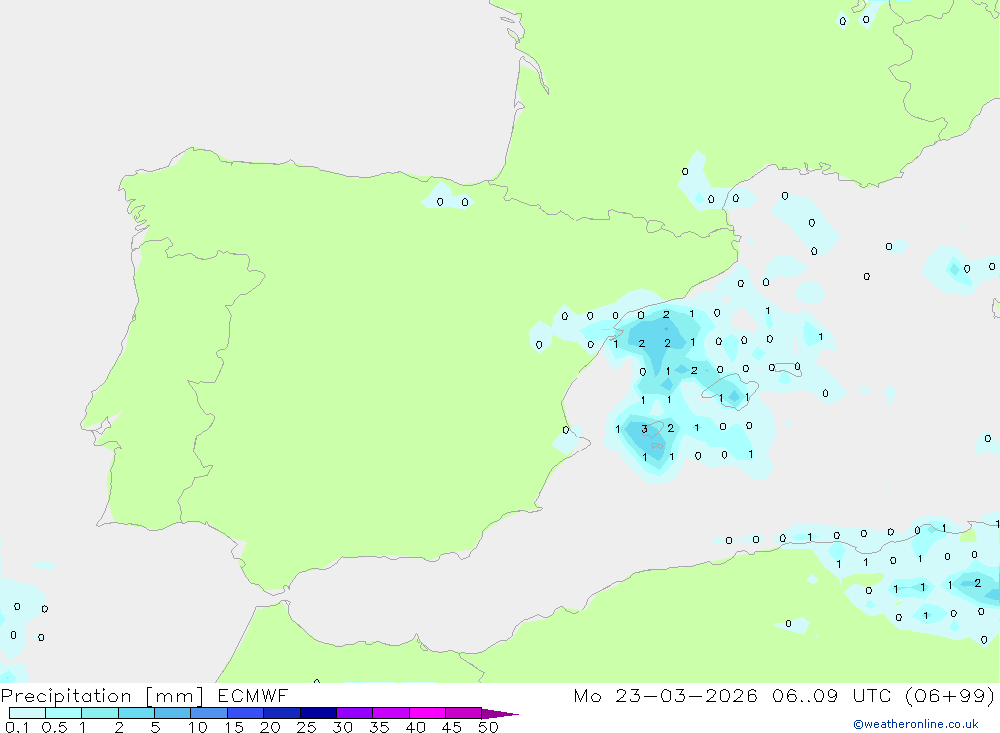
Task: Click the '[mm]' unit label
Action: (x=175, y=696)
